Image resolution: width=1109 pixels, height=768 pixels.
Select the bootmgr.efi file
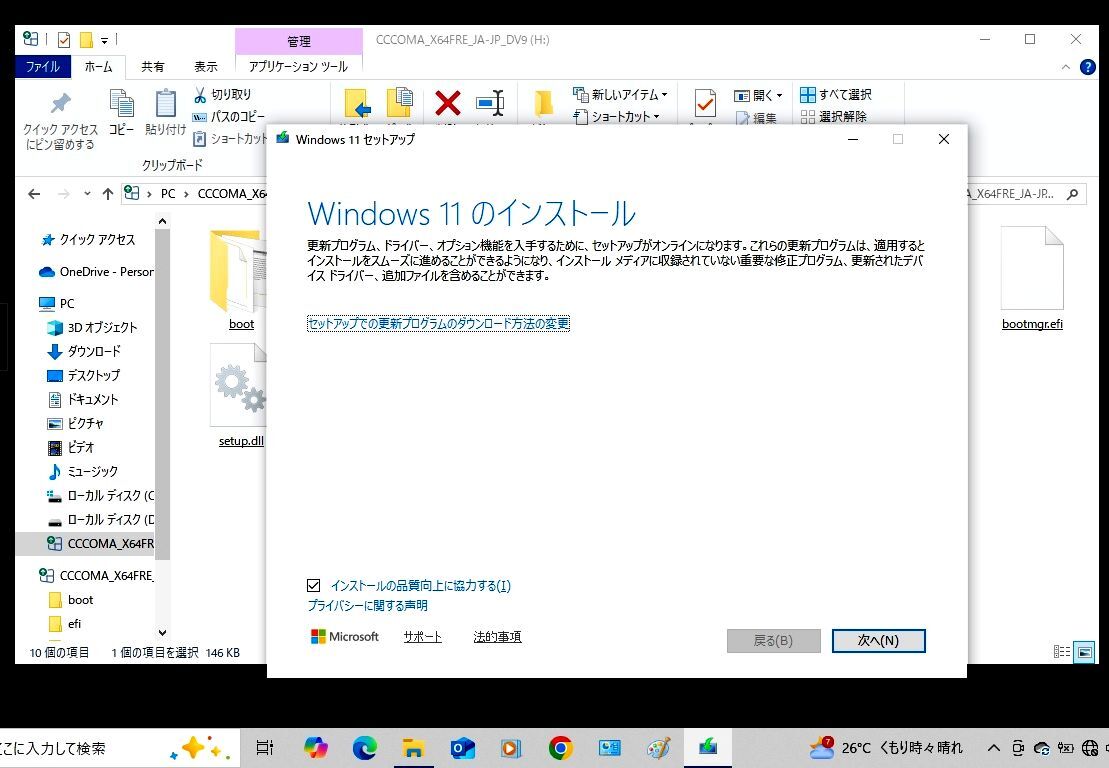coord(1032,279)
